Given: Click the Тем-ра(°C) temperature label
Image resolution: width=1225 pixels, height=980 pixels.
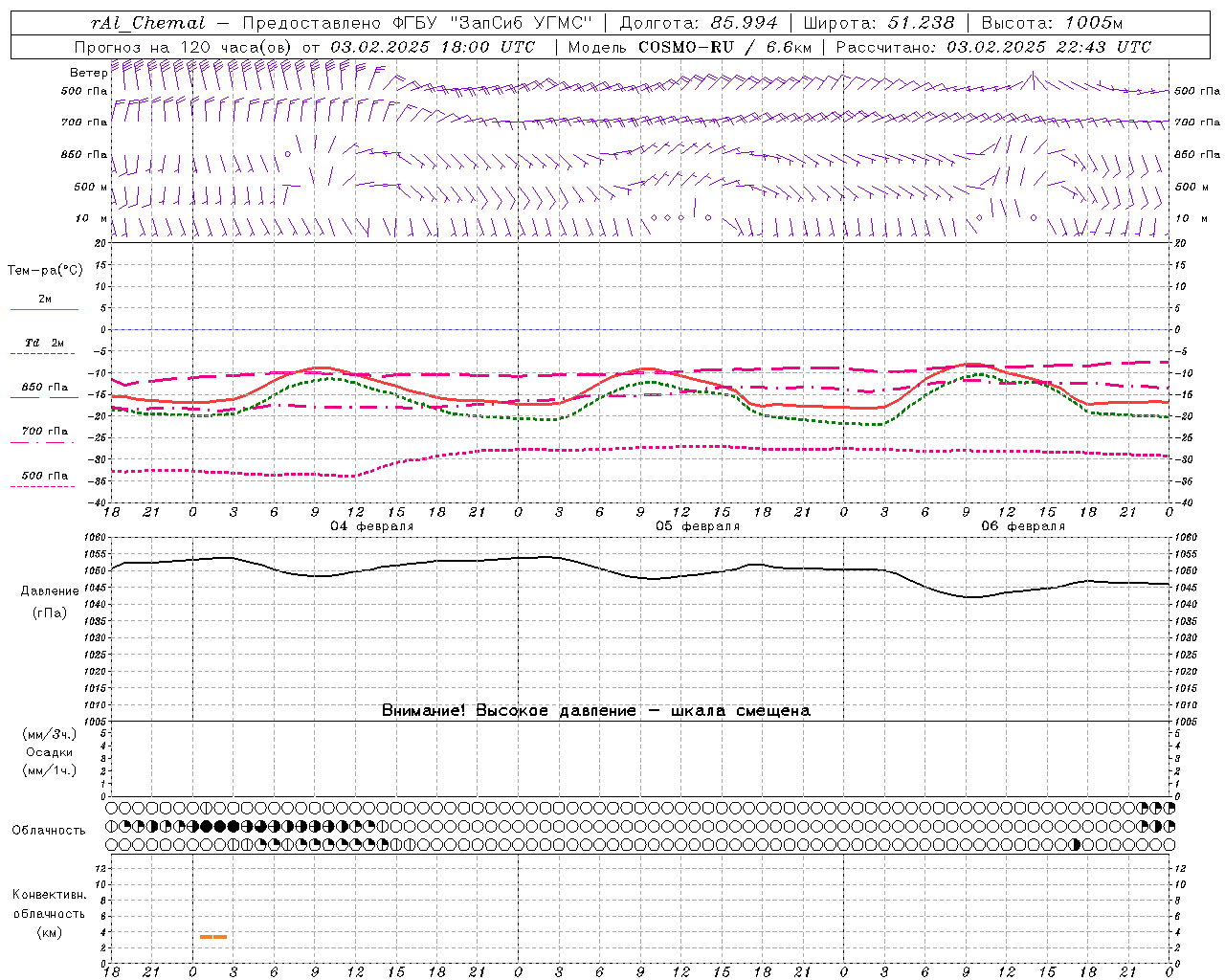Looking at the screenshot, I should click(x=45, y=270).
